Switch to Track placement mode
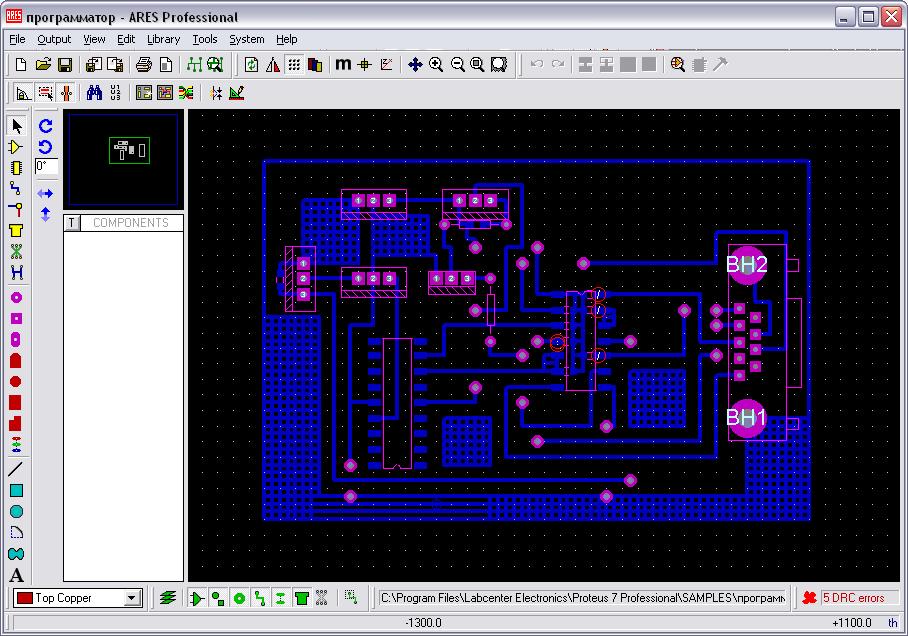Image resolution: width=908 pixels, height=636 pixels. coord(16,188)
